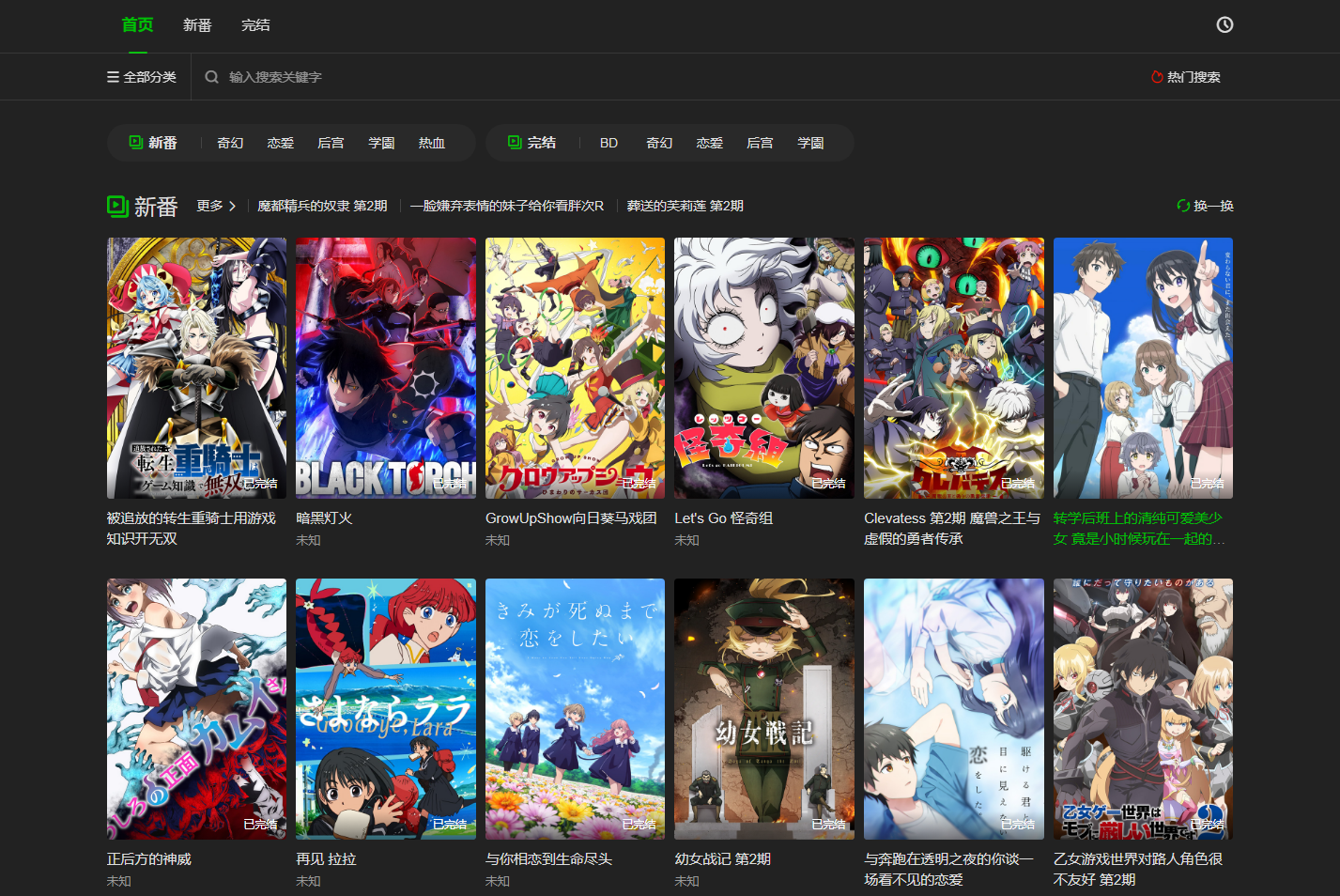Switch to the 首页 tab

point(137,25)
